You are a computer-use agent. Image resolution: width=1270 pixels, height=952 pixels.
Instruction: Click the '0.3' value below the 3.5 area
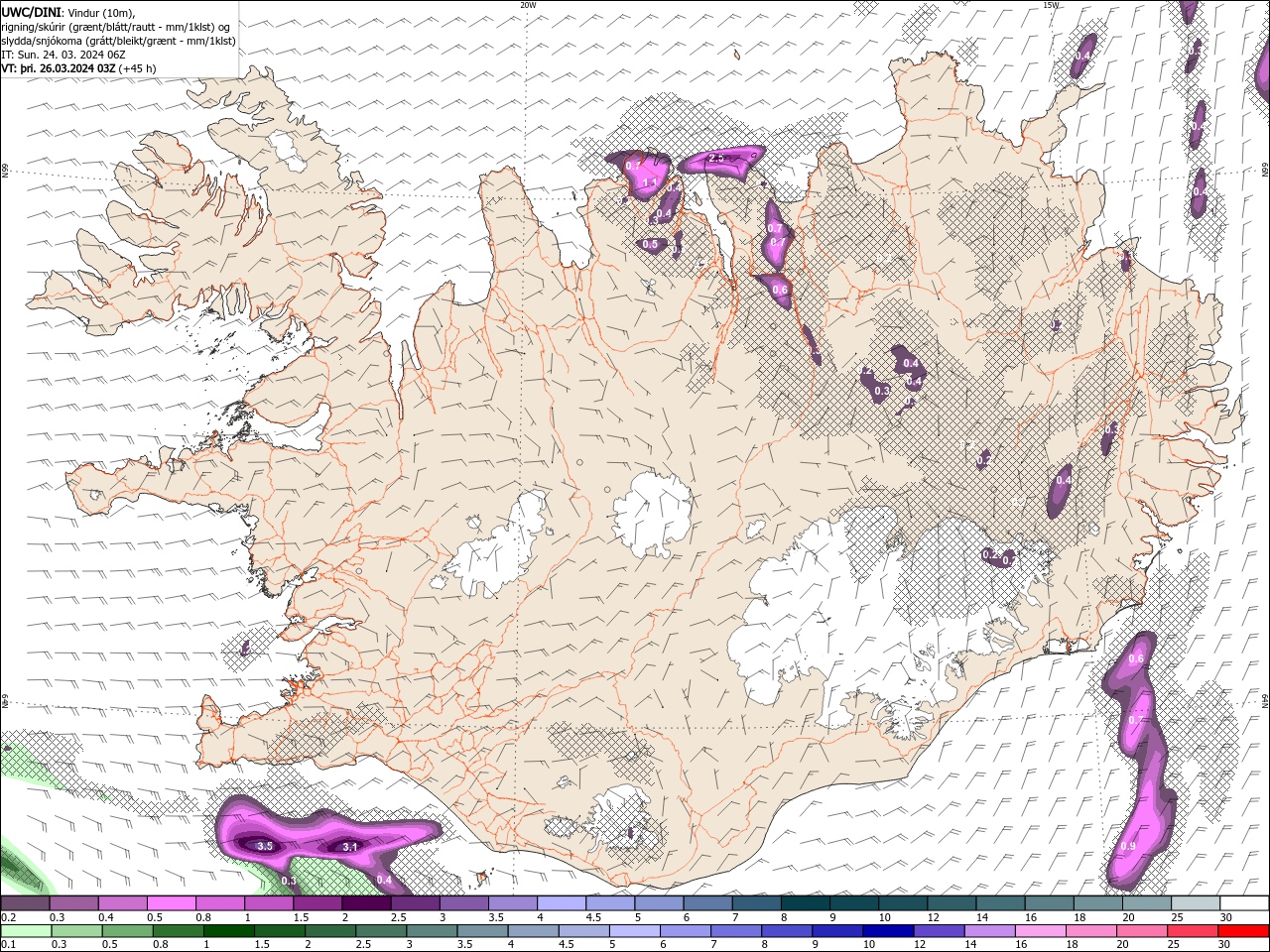click(x=289, y=881)
